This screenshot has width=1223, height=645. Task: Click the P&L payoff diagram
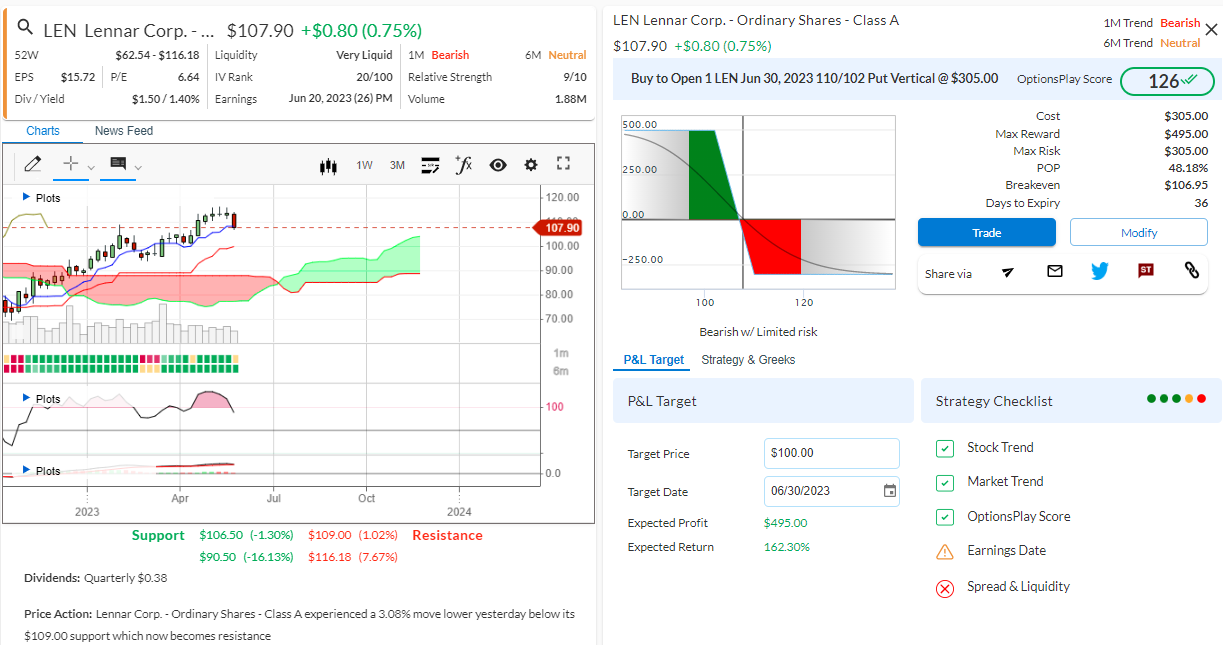click(x=758, y=202)
